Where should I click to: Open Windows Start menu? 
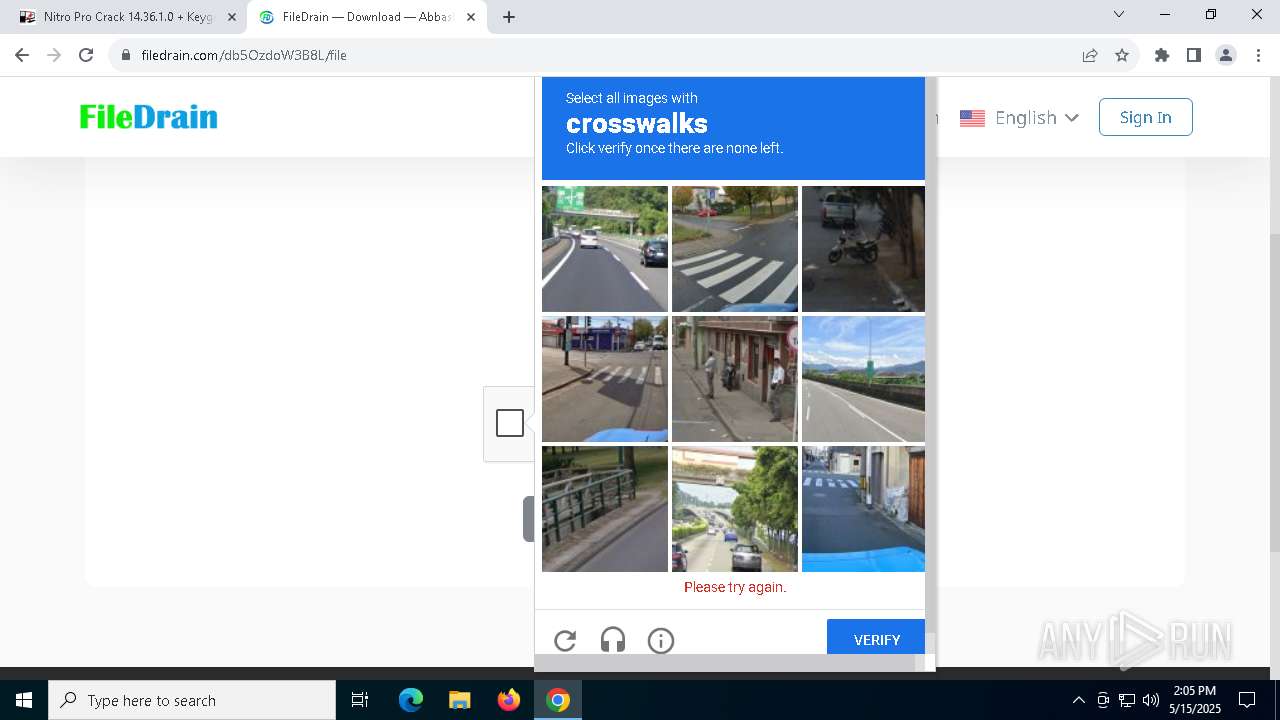point(24,700)
